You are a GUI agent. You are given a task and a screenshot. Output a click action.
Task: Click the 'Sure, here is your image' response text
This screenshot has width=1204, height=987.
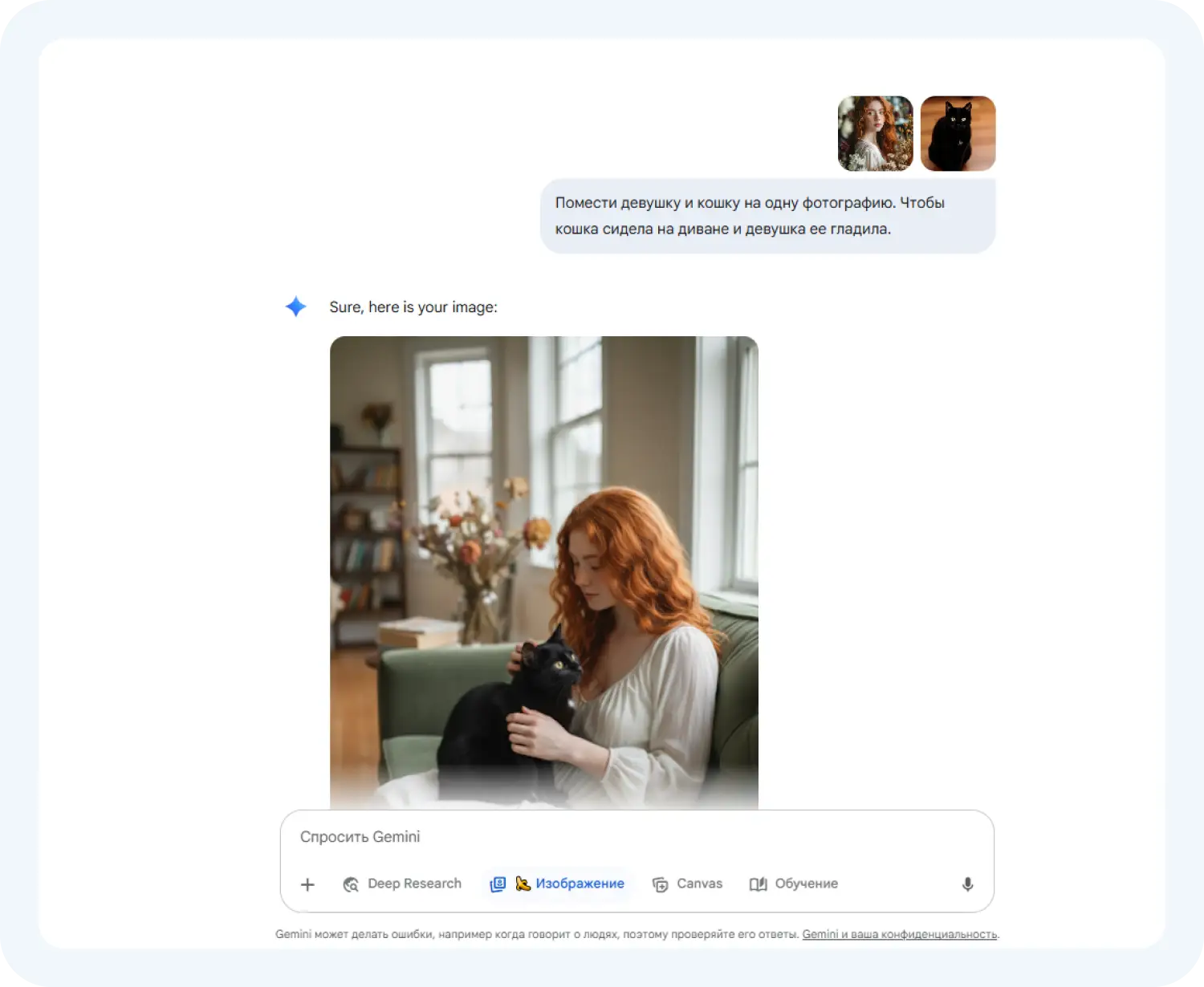(x=413, y=307)
